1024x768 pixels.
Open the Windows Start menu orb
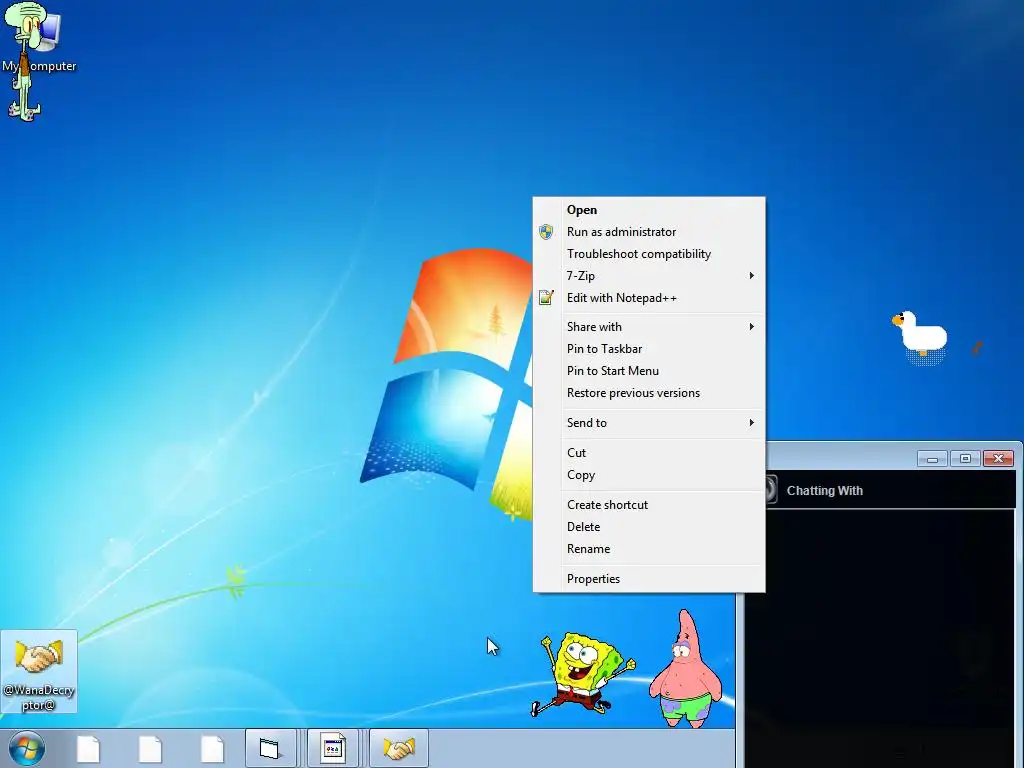(26, 748)
